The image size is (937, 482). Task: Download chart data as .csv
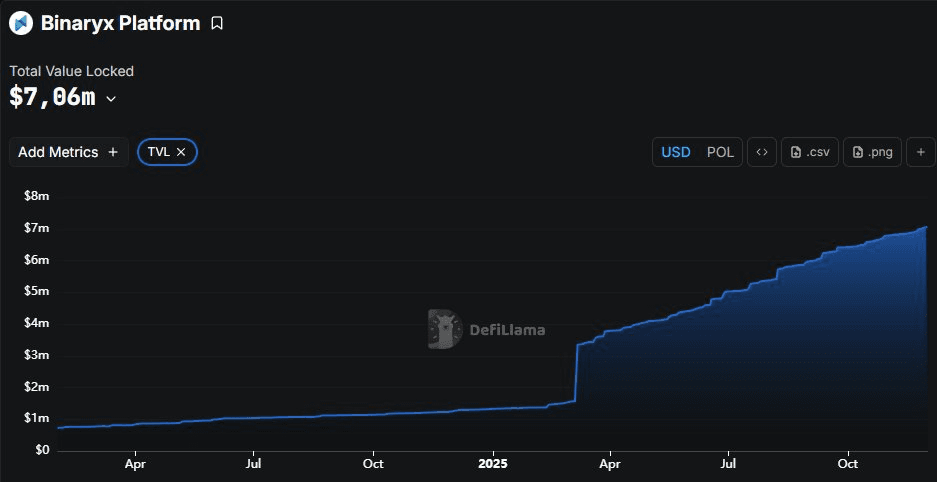(x=810, y=152)
